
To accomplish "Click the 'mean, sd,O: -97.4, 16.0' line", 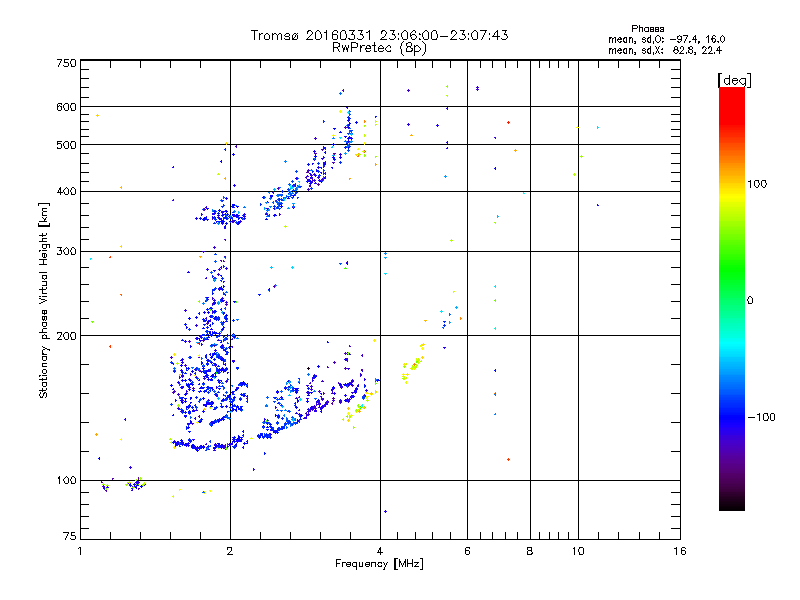I will tap(666, 39).
